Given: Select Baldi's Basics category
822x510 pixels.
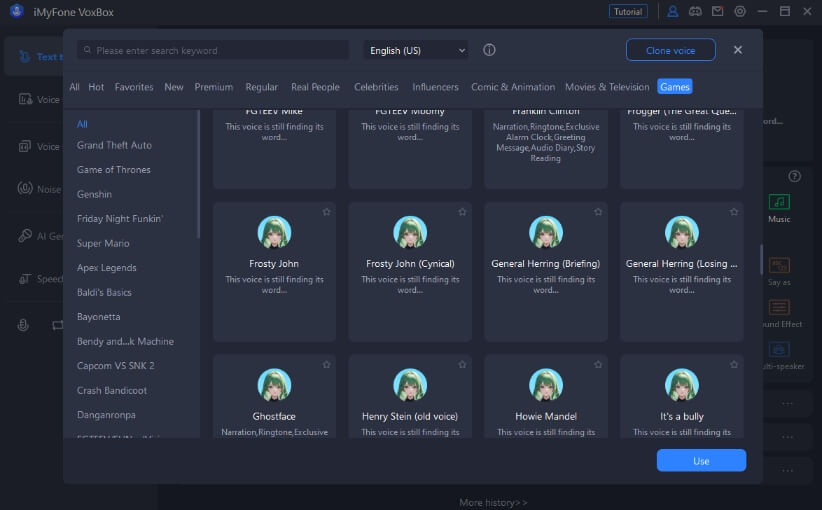Looking at the screenshot, I should [x=104, y=292].
